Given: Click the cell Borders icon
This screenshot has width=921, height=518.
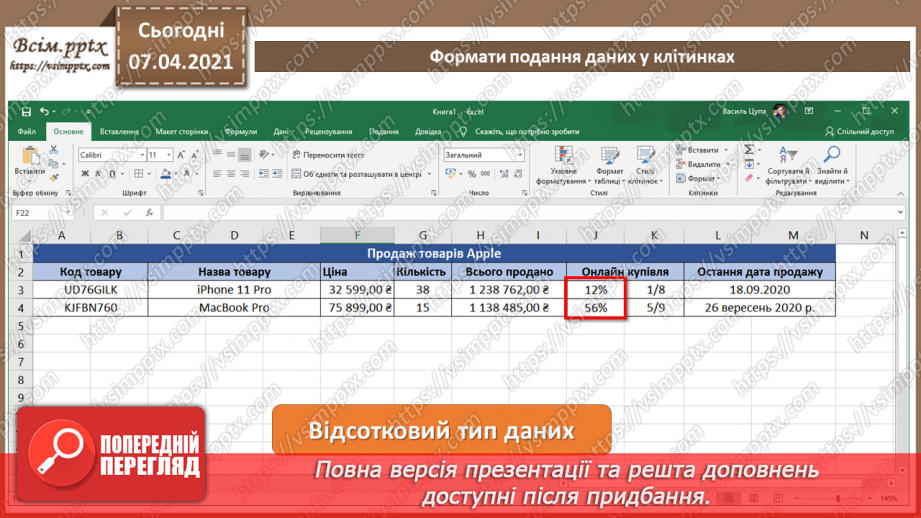Looking at the screenshot, I should [x=139, y=174].
